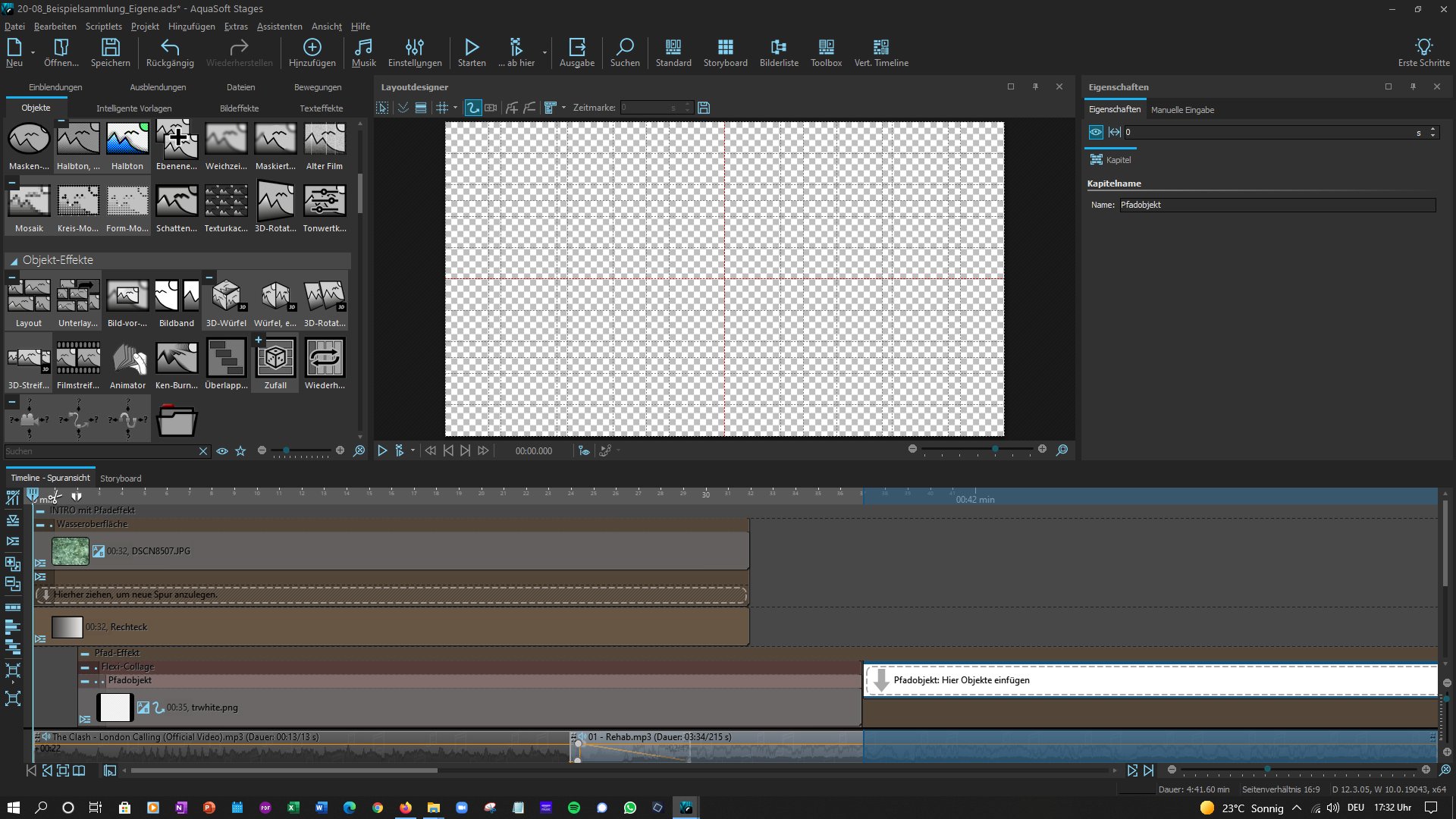Toggle the motion path tool in Layoutdesigner

pos(472,108)
